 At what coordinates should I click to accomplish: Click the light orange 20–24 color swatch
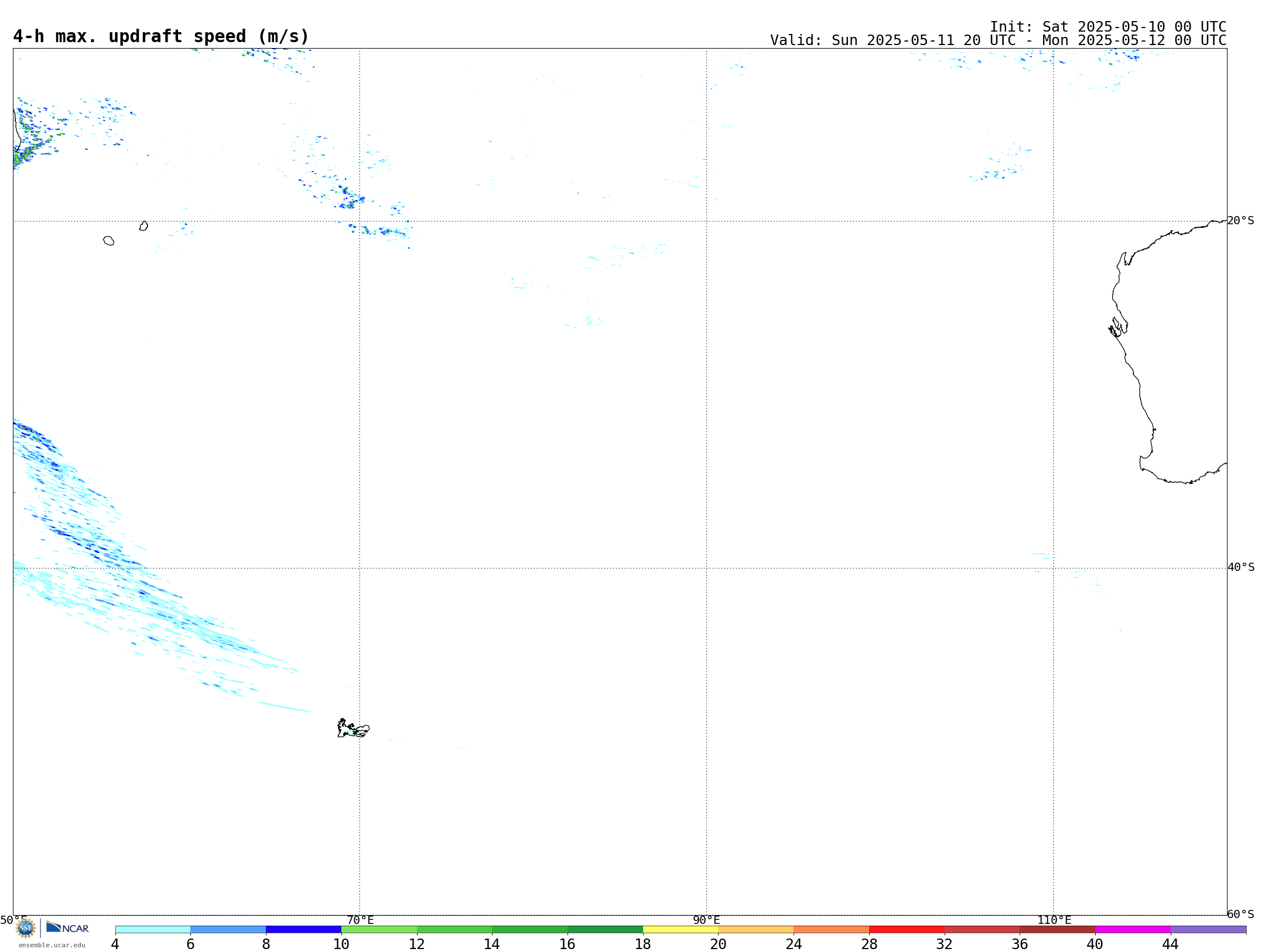[756, 930]
